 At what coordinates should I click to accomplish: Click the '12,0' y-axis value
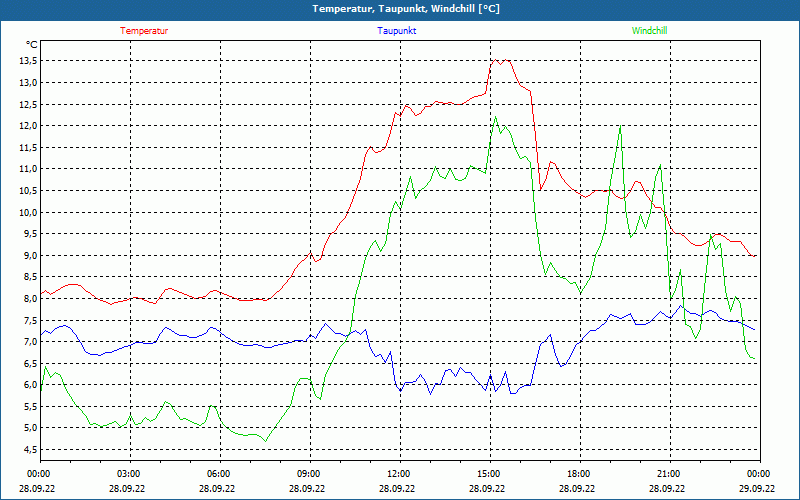(x=29, y=126)
